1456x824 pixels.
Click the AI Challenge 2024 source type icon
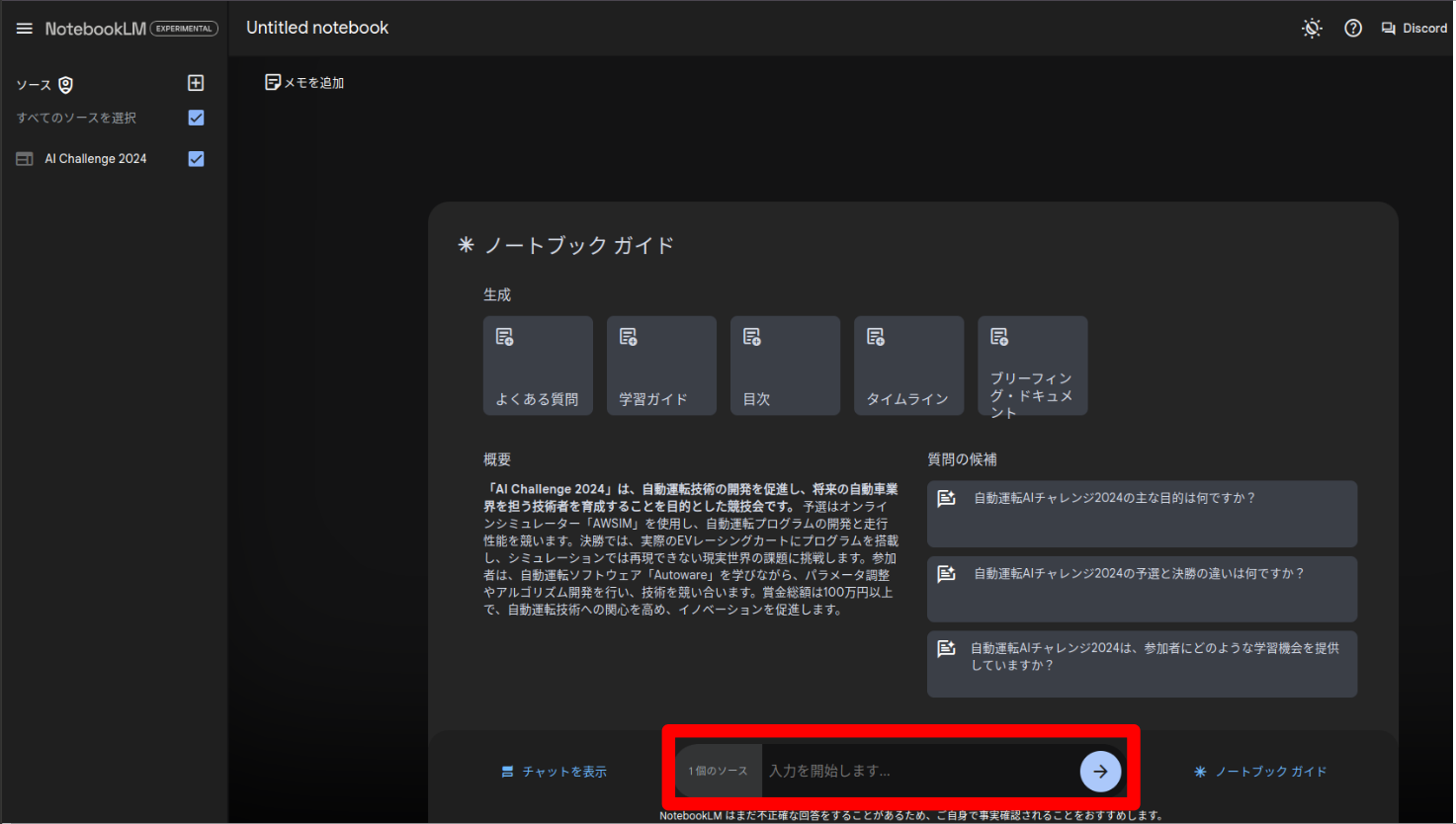pyautogui.click(x=25, y=159)
